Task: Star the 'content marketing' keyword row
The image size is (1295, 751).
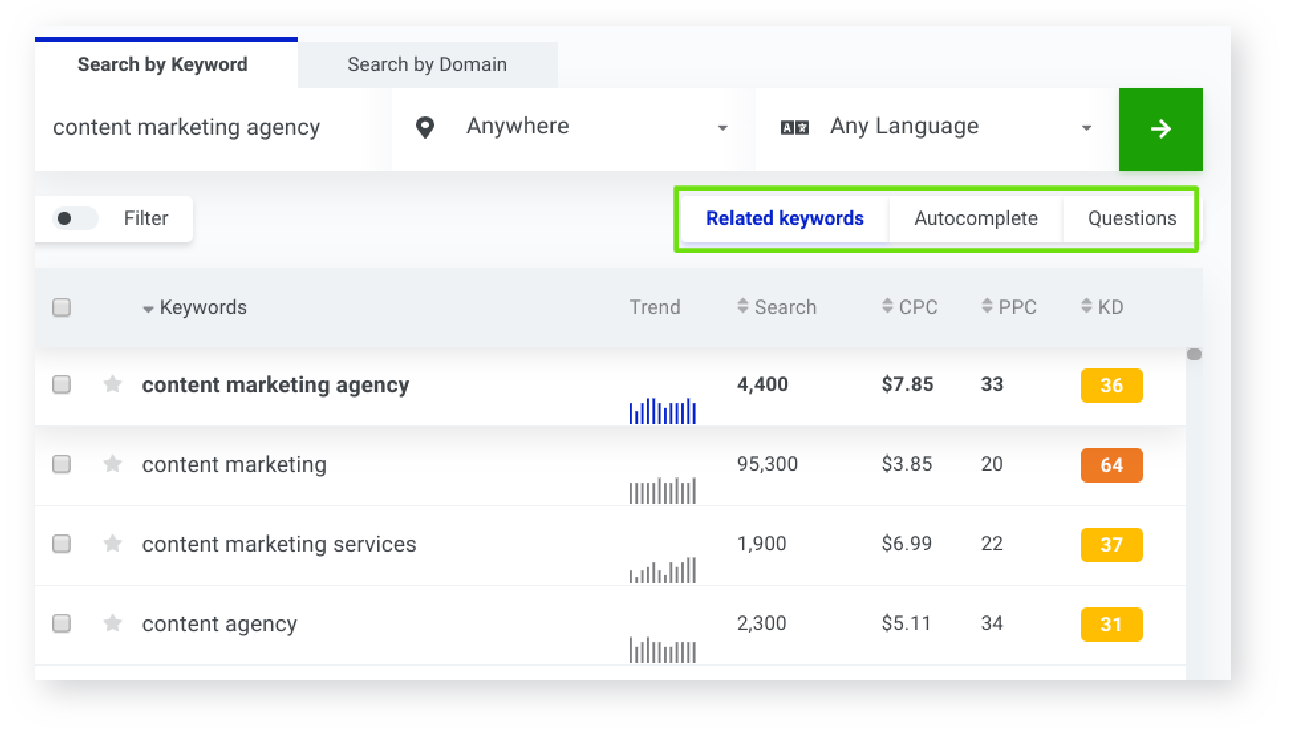Action: [113, 464]
